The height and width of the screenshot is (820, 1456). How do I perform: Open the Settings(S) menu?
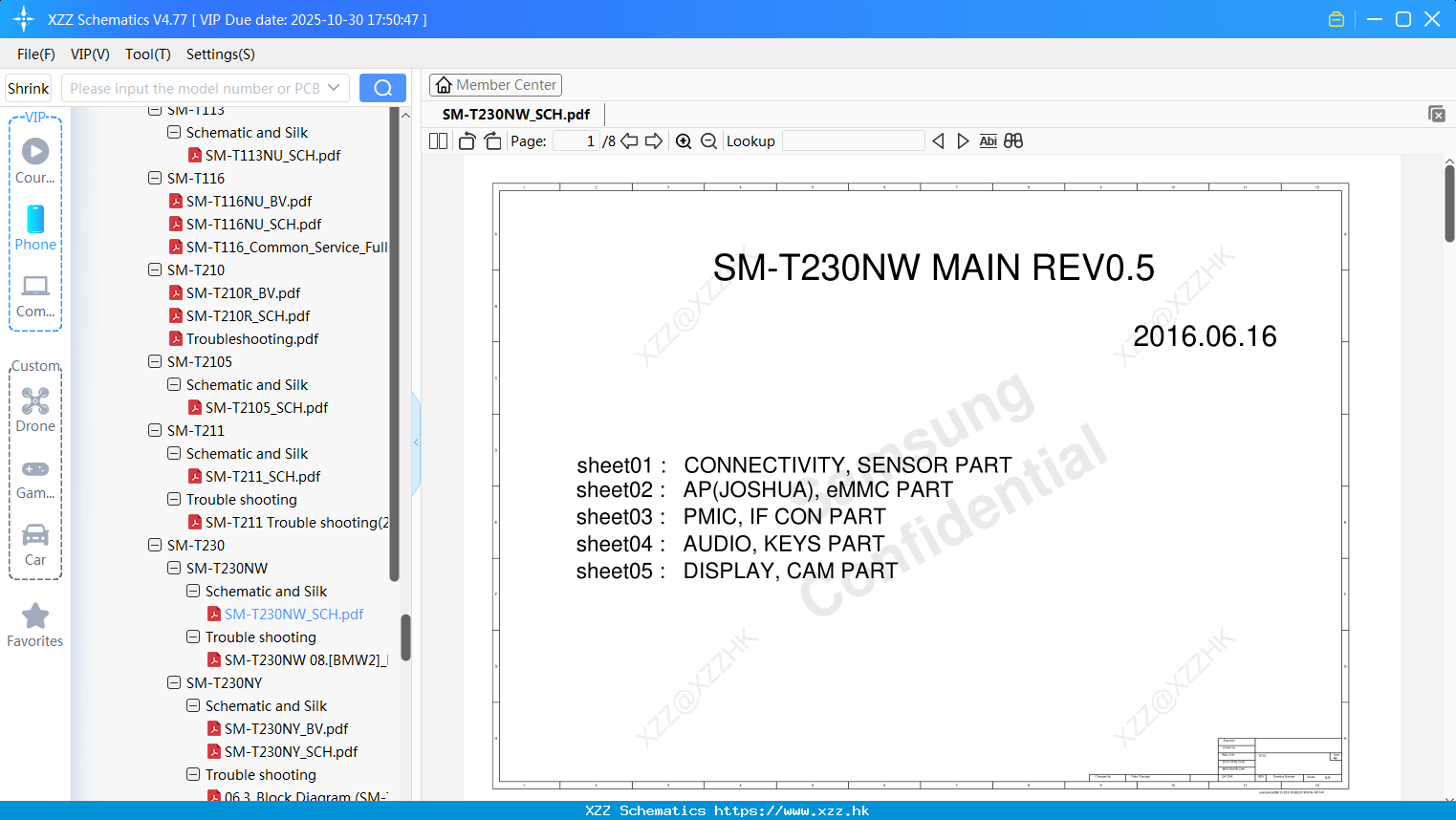[x=221, y=54]
